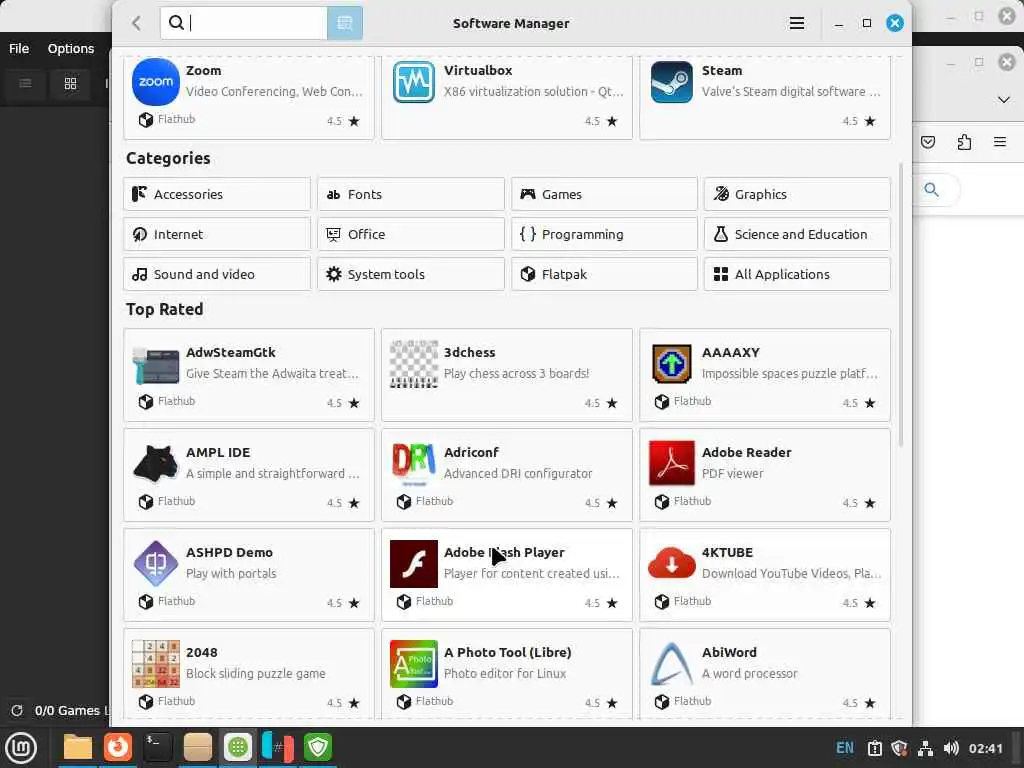This screenshot has width=1024, height=768.
Task: Click the 'Play with portals' description
Action: tap(231, 573)
